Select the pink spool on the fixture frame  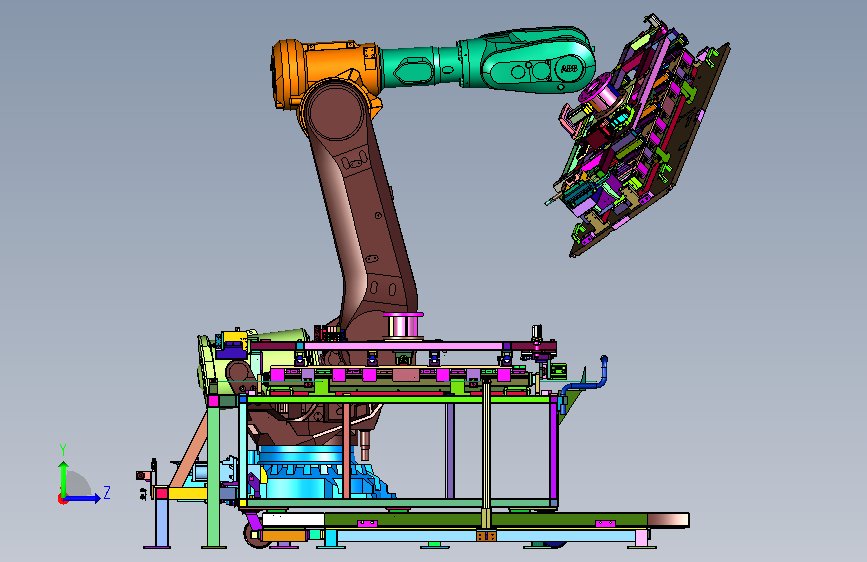point(403,326)
